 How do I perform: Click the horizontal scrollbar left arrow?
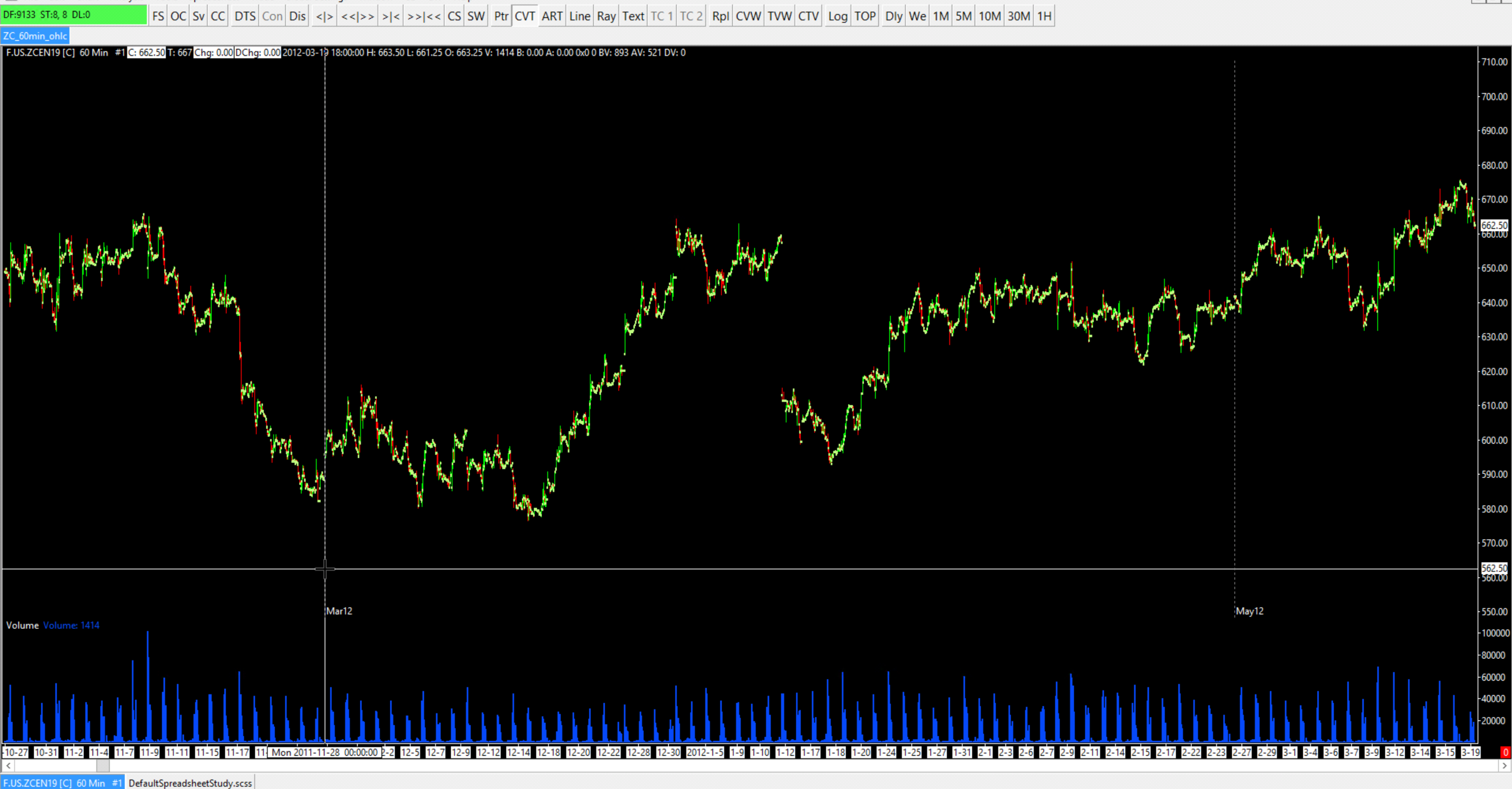8,766
